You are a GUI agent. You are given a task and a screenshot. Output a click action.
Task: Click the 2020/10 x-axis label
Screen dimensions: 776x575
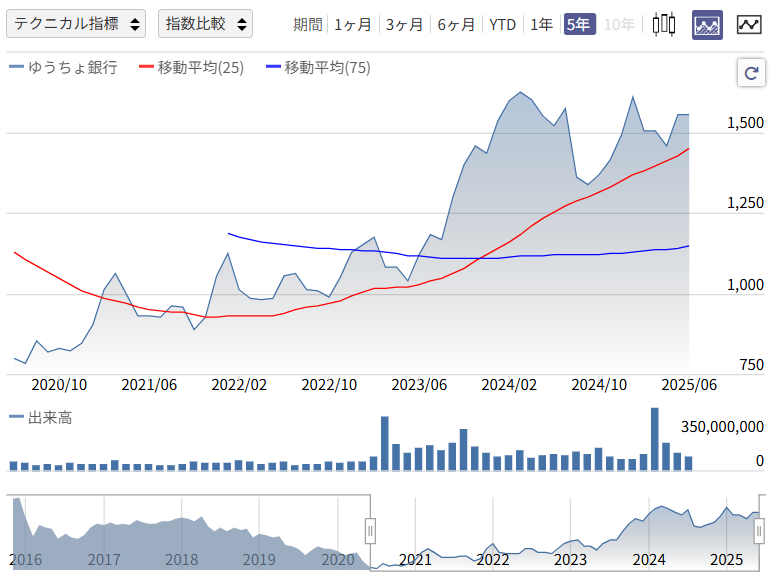[59, 384]
